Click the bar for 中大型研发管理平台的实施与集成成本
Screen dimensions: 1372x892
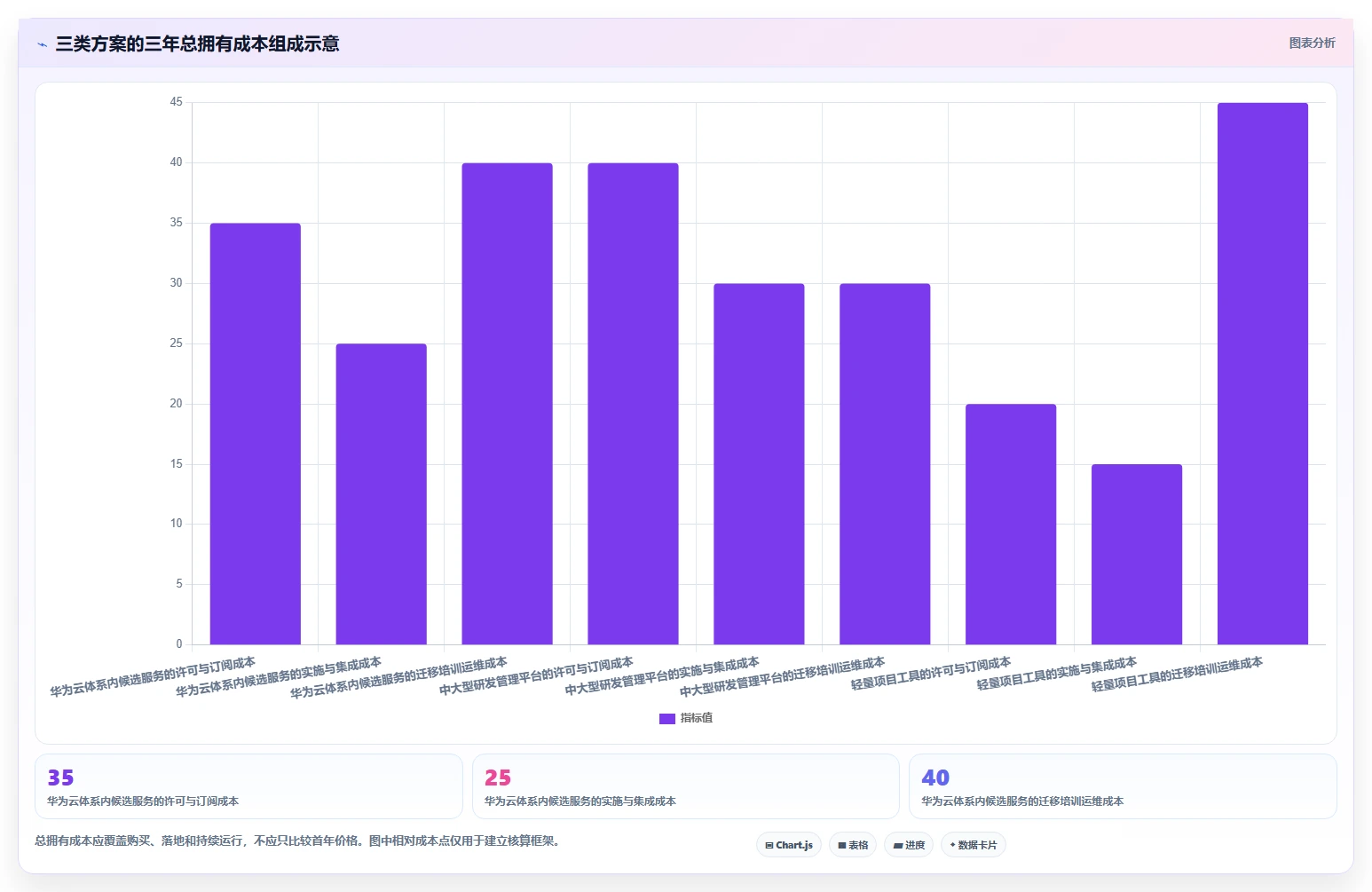[760, 464]
